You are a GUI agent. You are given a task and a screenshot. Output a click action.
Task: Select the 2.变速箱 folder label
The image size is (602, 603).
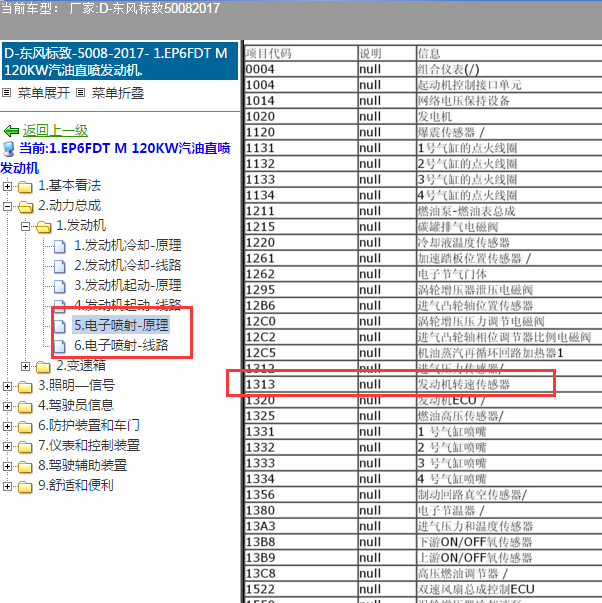click(x=81, y=365)
